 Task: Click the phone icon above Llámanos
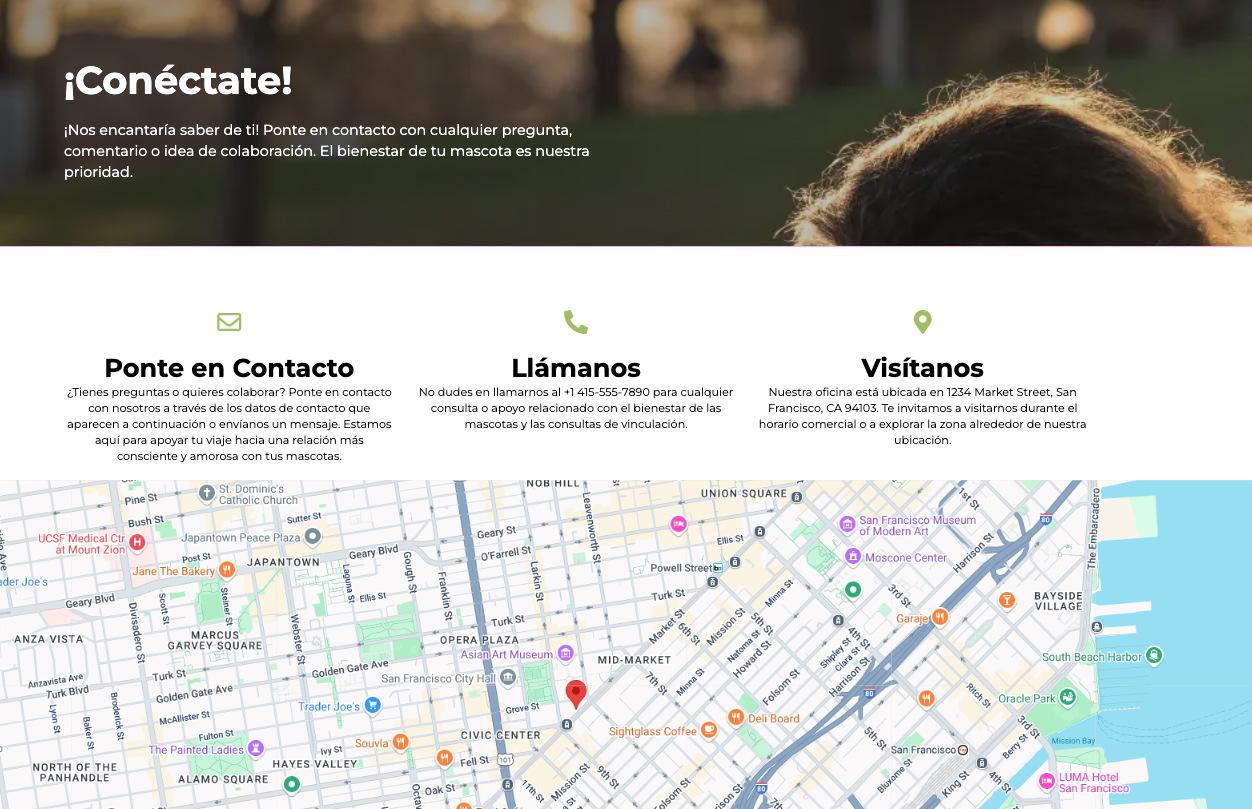tap(576, 322)
